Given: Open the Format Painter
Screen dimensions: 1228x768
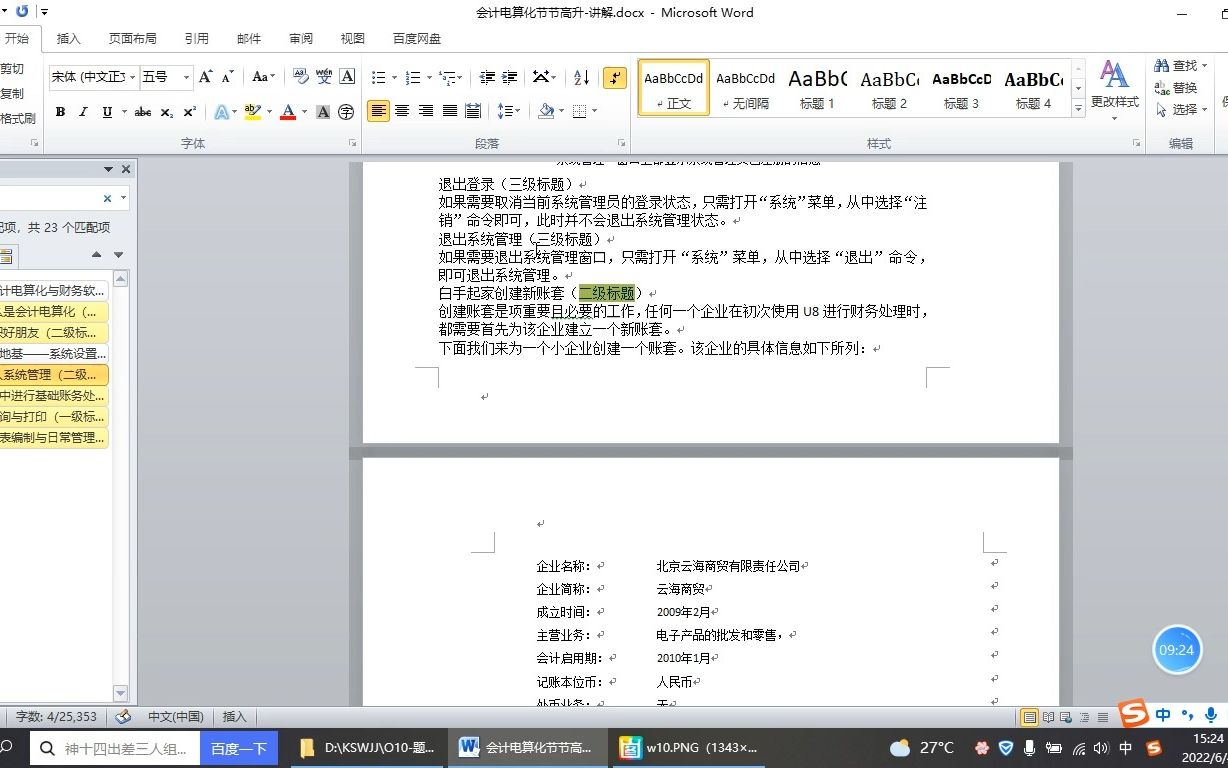Looking at the screenshot, I should coord(20,113).
